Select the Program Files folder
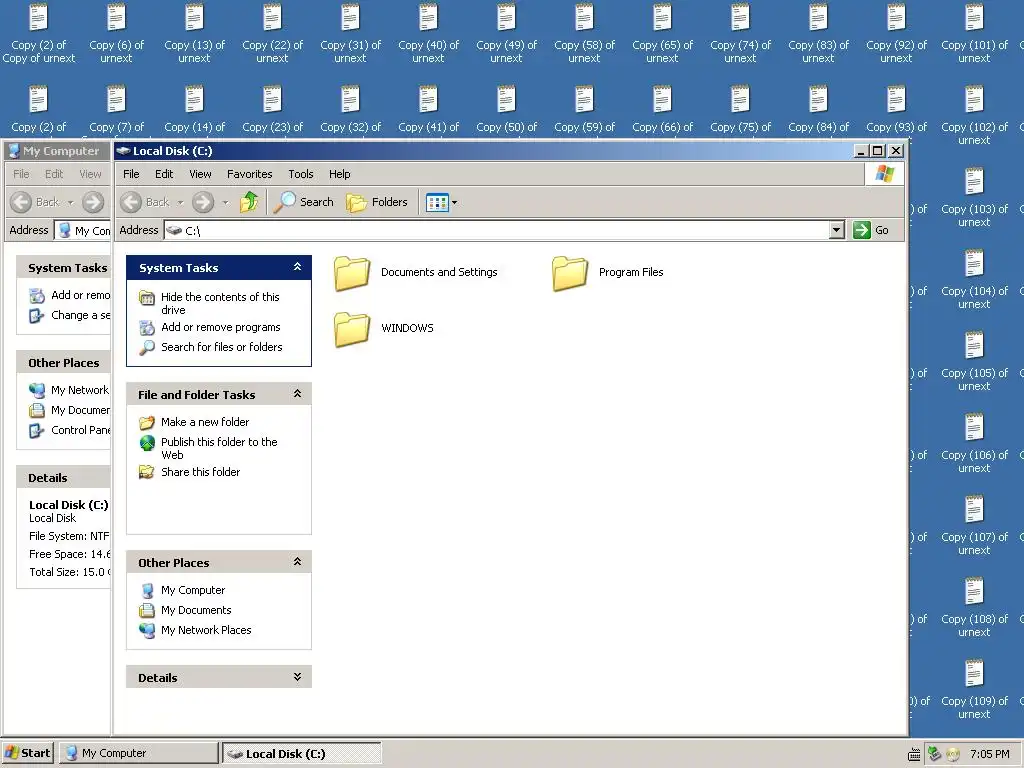The image size is (1024, 768). point(608,272)
